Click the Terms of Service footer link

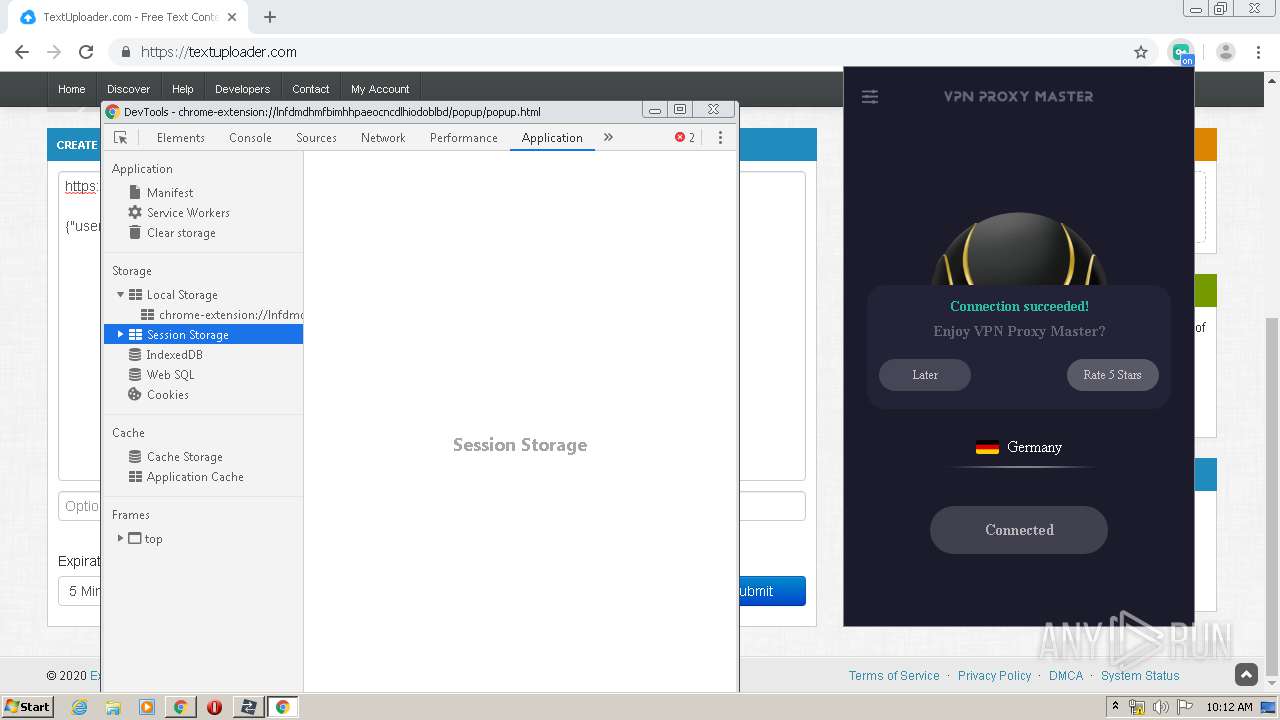tap(894, 676)
